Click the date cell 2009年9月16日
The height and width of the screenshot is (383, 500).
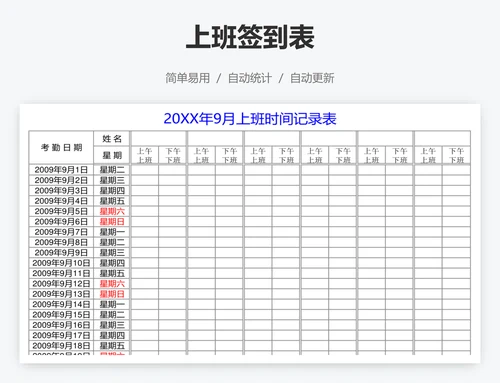tap(61, 325)
